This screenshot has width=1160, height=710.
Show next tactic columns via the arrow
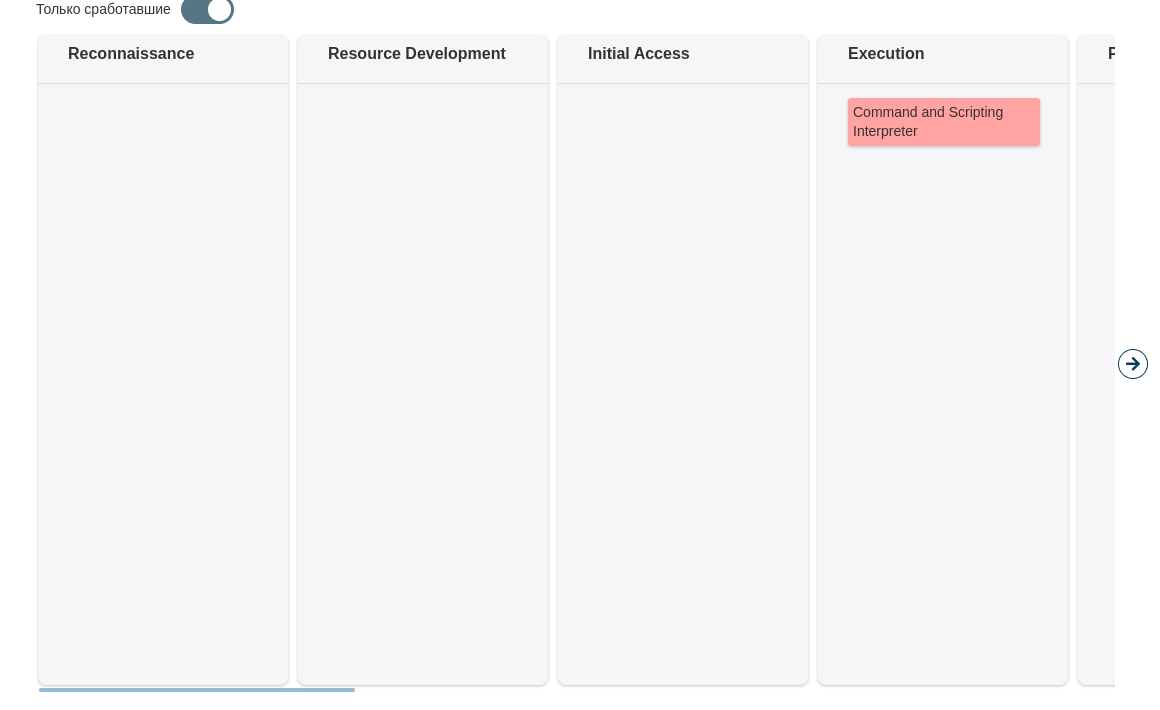(1133, 364)
